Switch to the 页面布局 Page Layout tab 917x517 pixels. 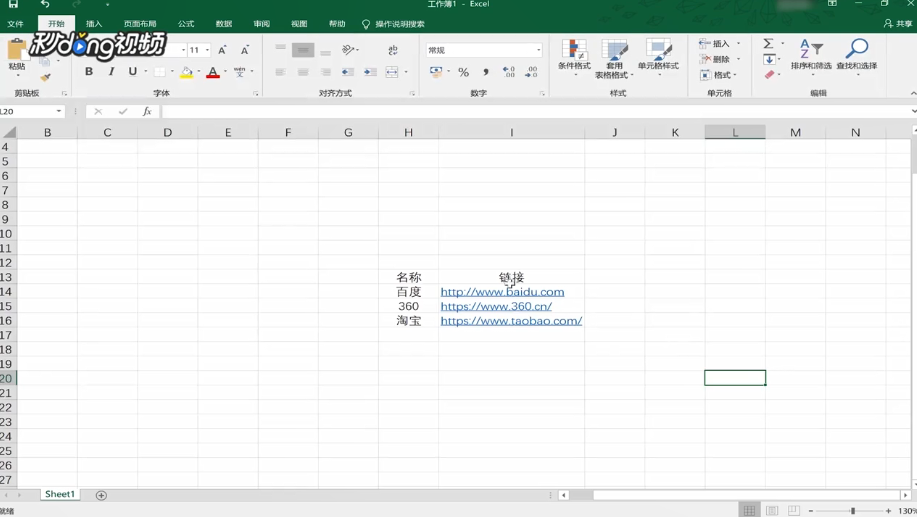(x=140, y=24)
